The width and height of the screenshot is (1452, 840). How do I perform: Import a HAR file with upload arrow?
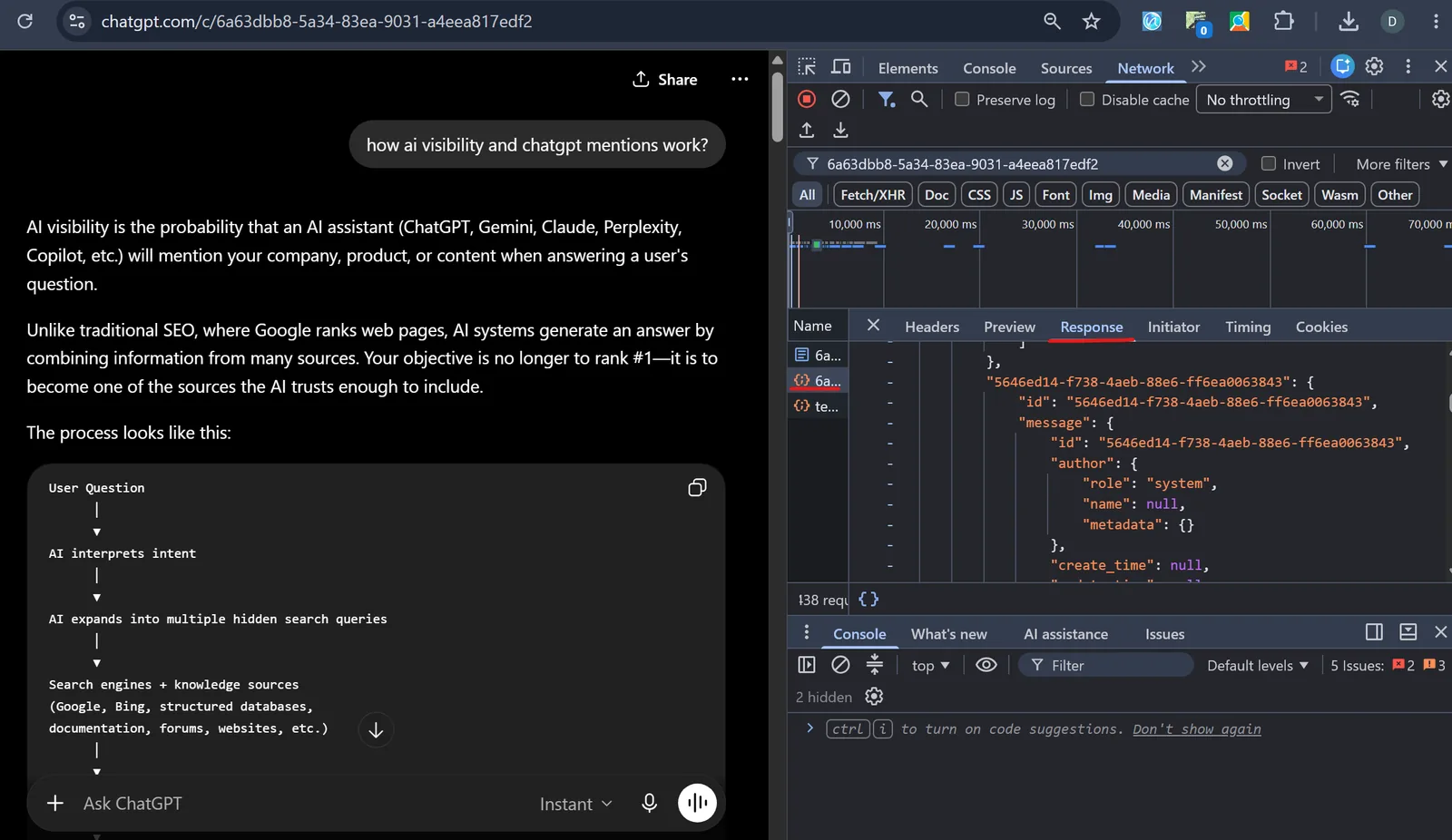pyautogui.click(x=807, y=130)
